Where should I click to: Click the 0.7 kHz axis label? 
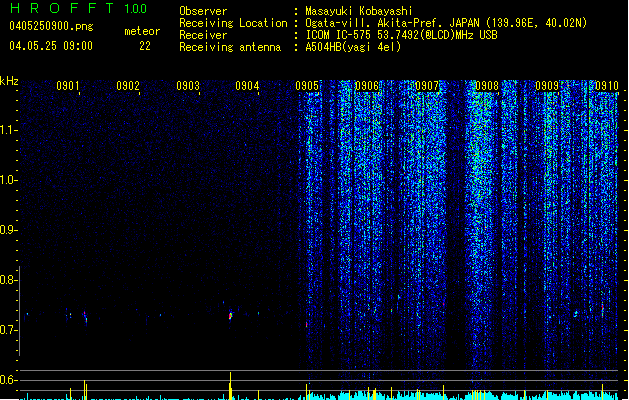pos(9,330)
